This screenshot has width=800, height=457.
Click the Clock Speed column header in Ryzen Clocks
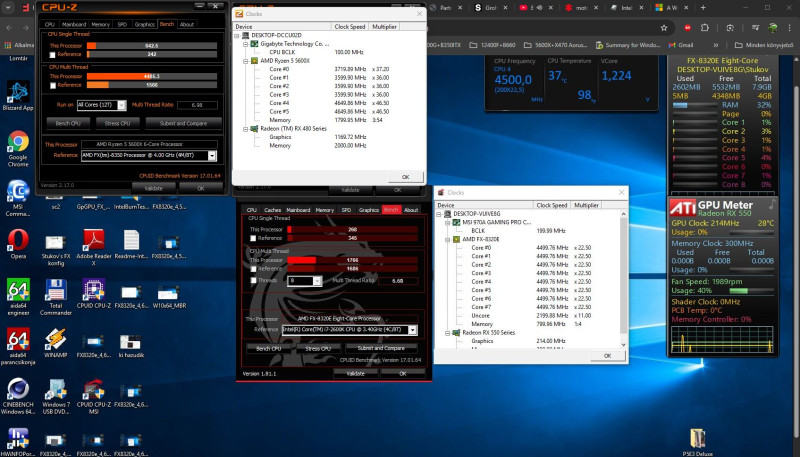(x=349, y=27)
